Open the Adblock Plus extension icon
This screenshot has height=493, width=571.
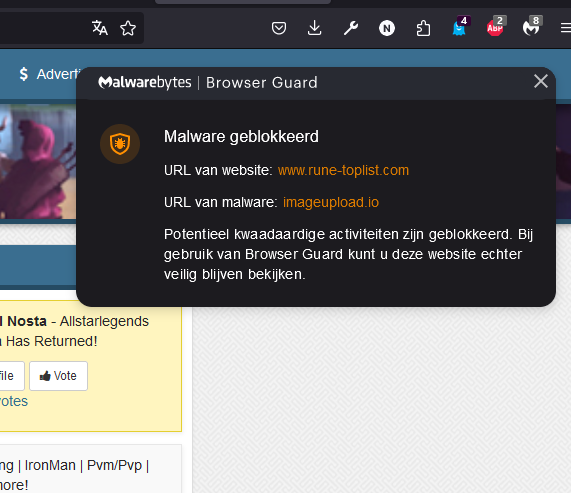coord(496,27)
